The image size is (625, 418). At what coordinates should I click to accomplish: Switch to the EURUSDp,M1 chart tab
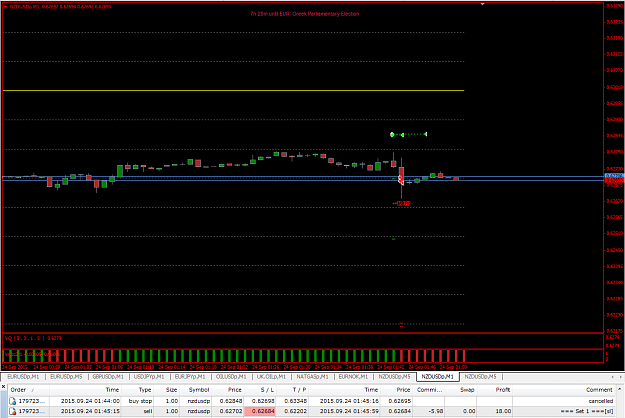pos(23,377)
